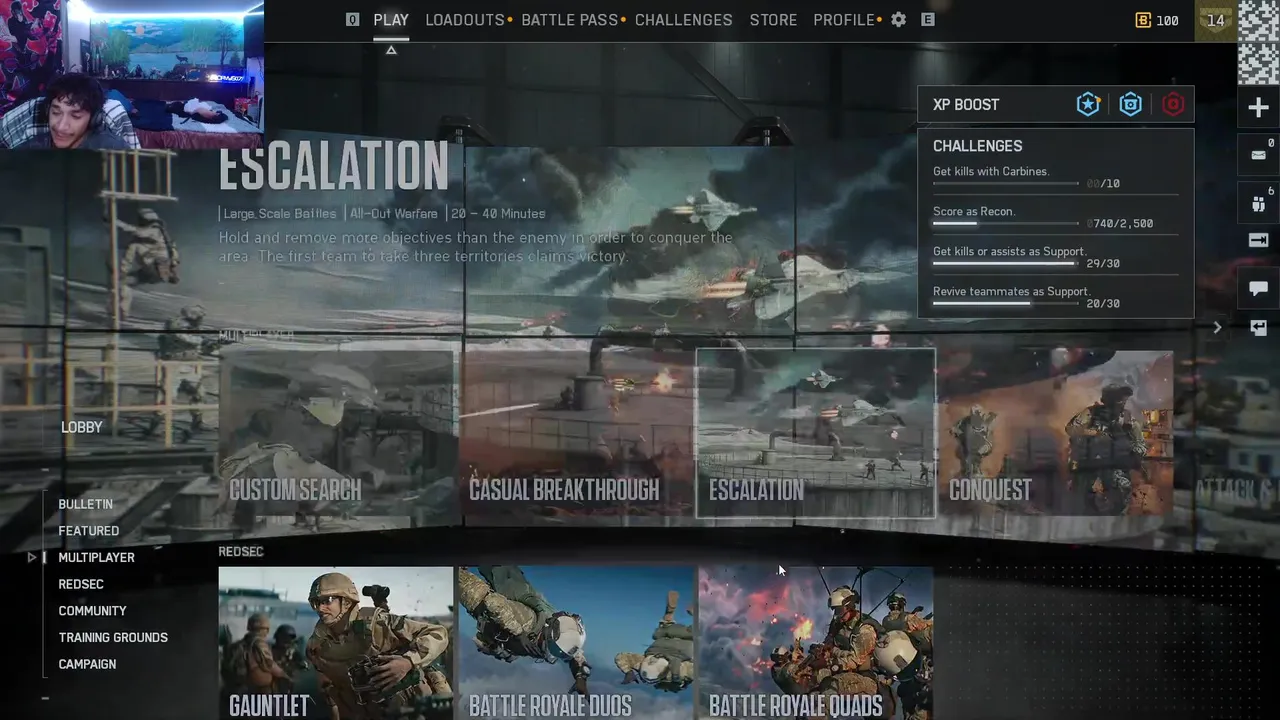Select Campaign in the side menu
1280x720 pixels.
[87, 664]
